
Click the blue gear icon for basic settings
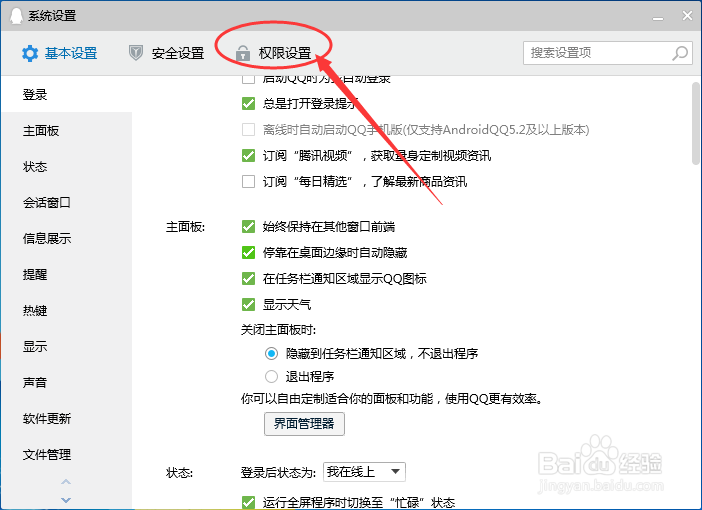pyautogui.click(x=30, y=53)
